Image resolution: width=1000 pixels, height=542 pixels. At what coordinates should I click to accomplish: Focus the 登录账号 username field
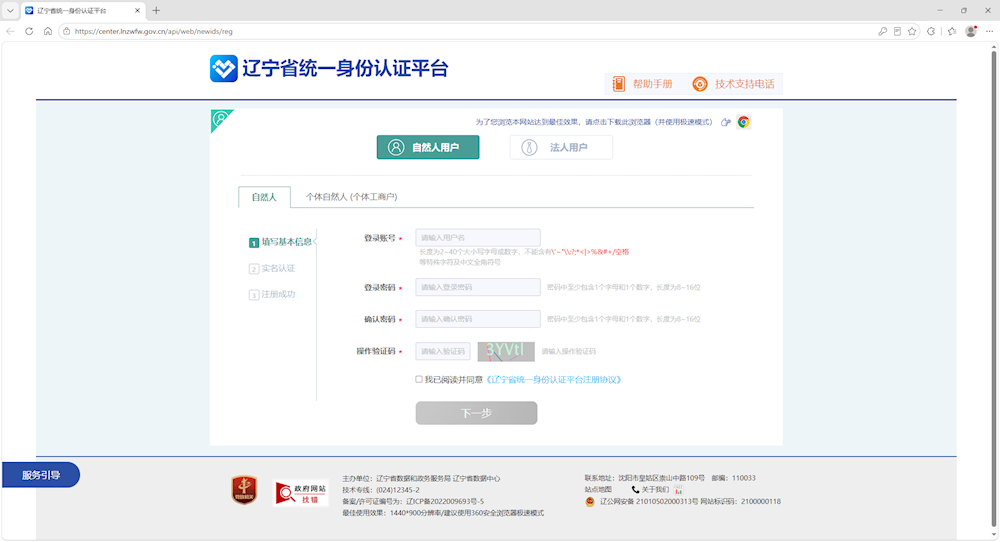coord(478,238)
